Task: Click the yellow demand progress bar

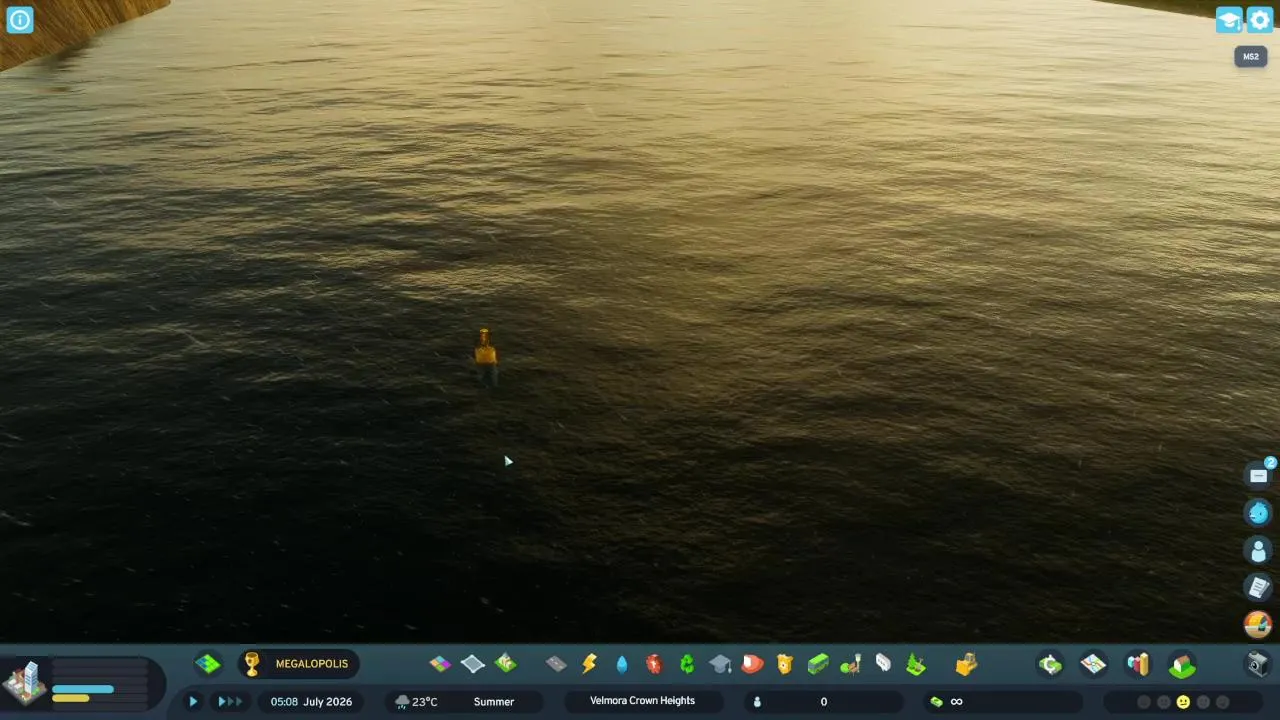Action: click(71, 698)
